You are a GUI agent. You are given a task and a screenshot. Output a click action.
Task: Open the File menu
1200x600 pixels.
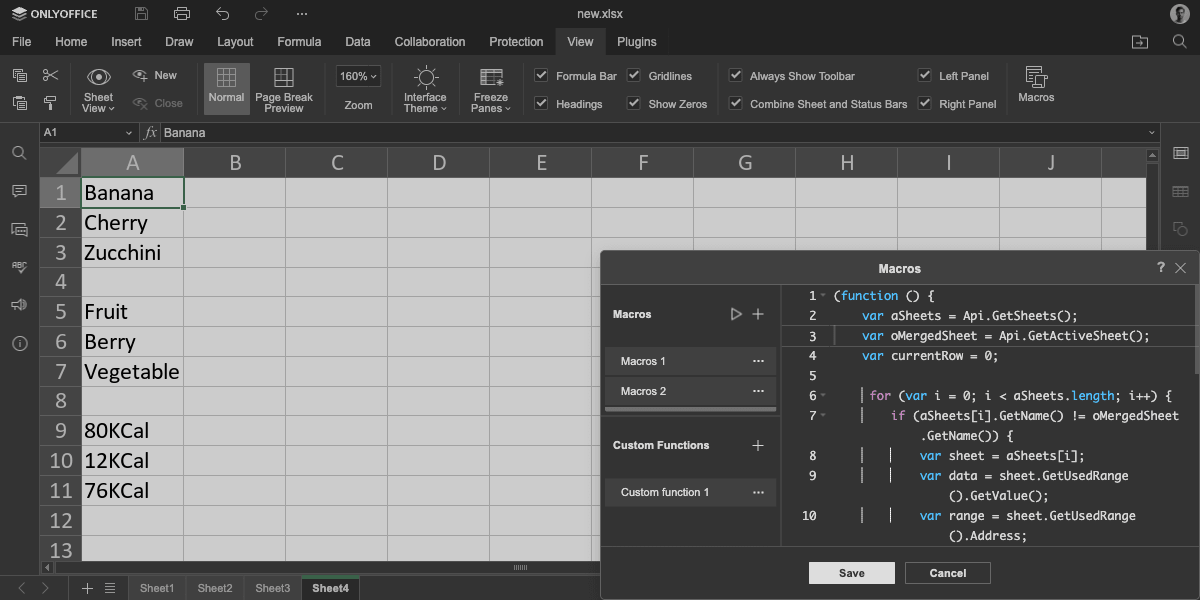[x=21, y=42]
